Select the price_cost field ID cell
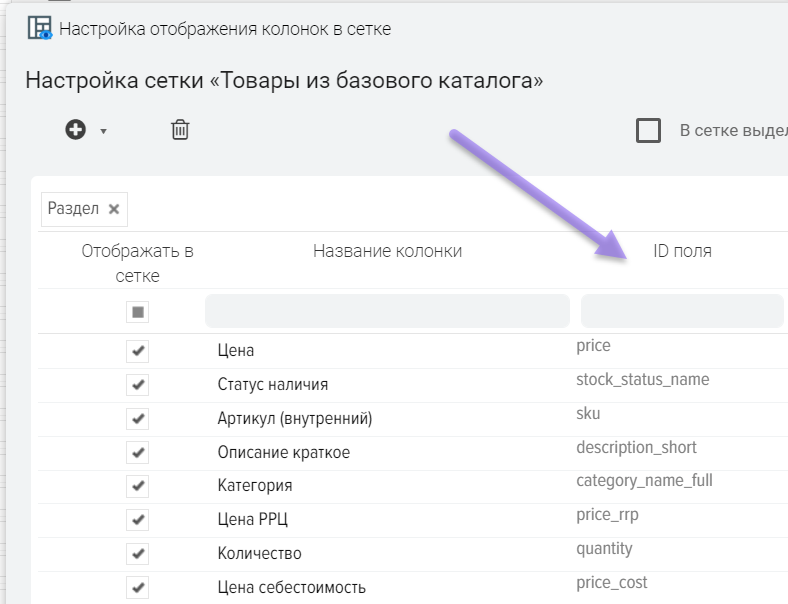Image resolution: width=788 pixels, height=604 pixels. pos(612,582)
